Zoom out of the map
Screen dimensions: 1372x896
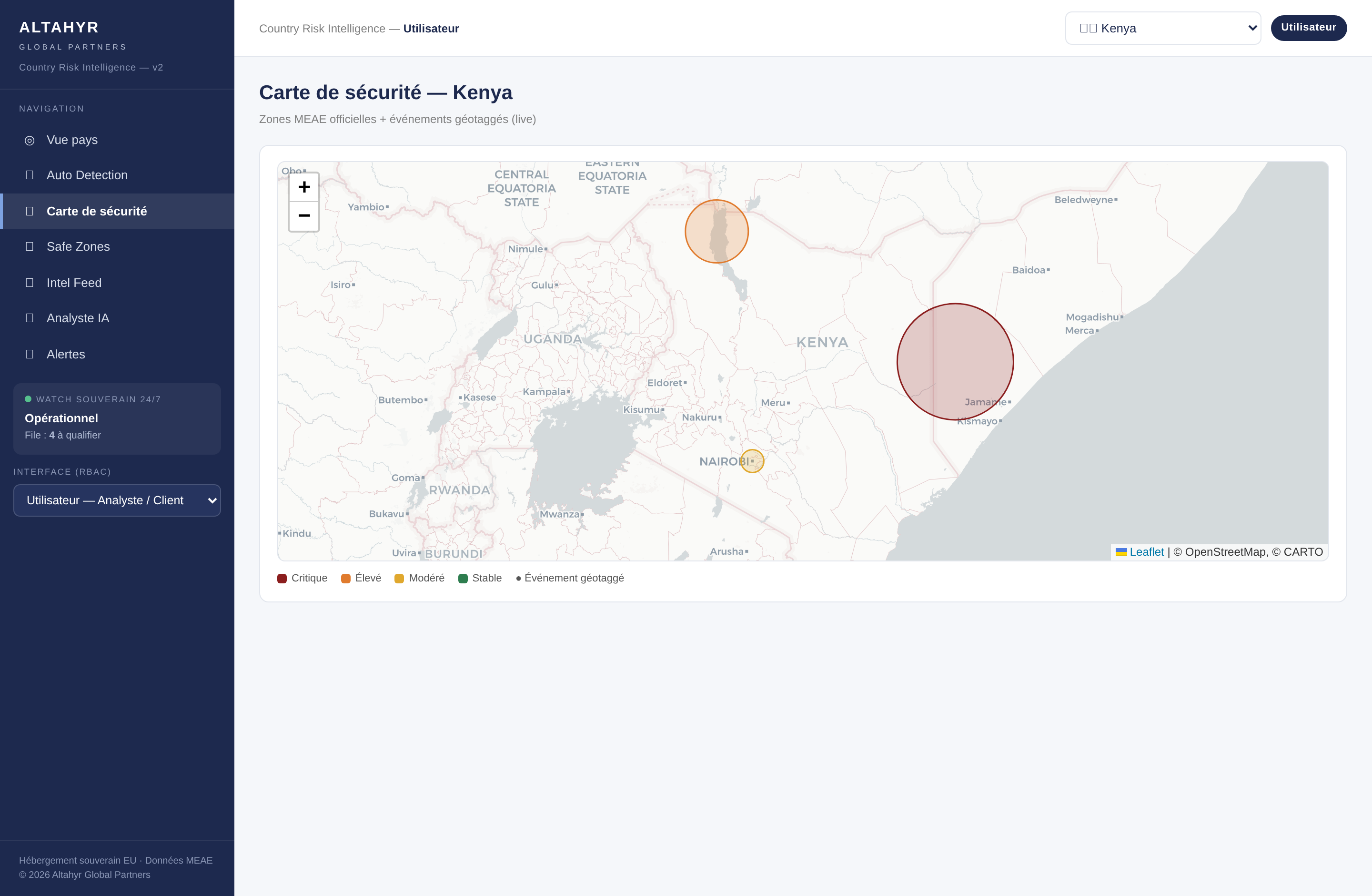pyautogui.click(x=304, y=216)
